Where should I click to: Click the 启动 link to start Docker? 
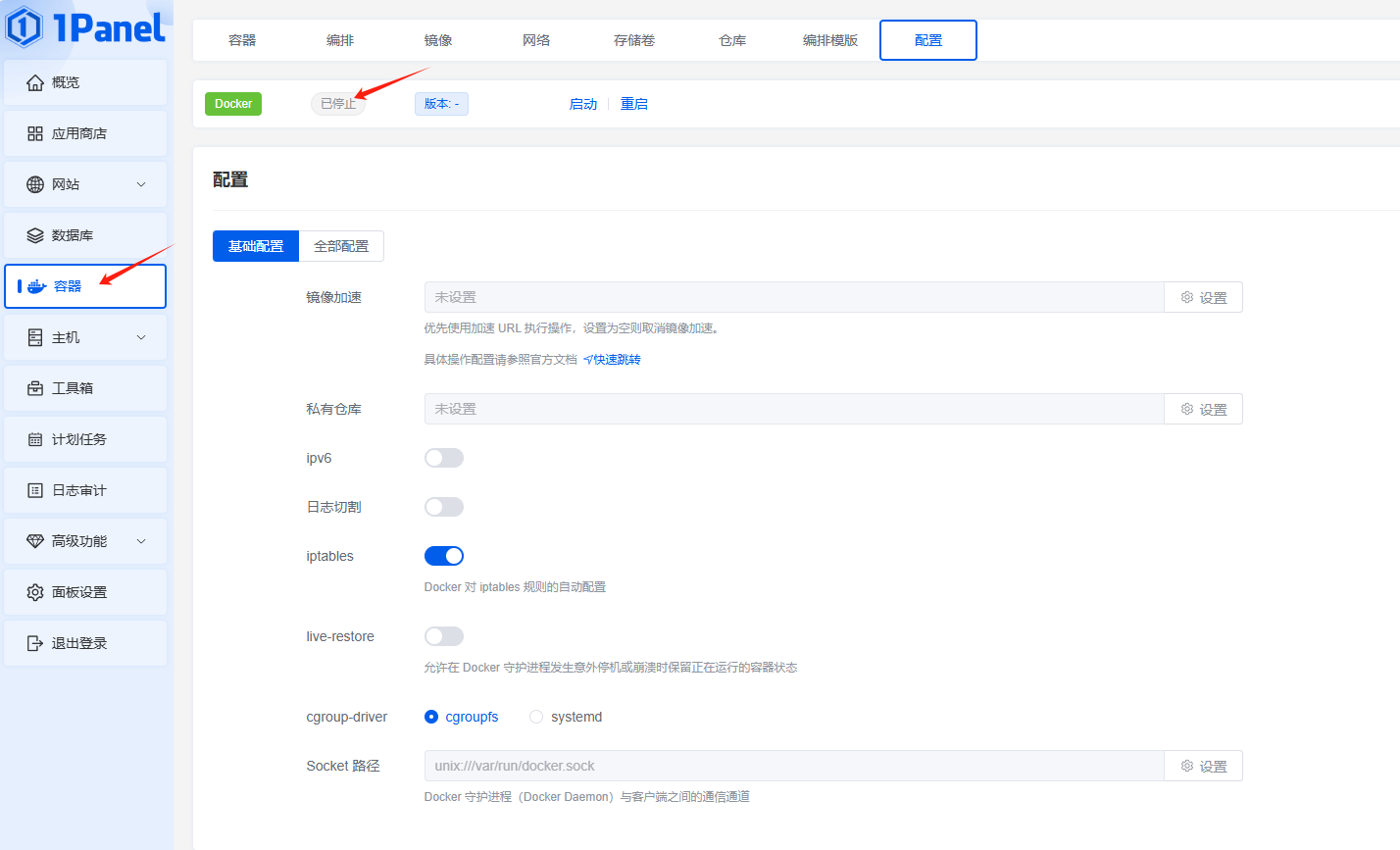pyautogui.click(x=583, y=104)
